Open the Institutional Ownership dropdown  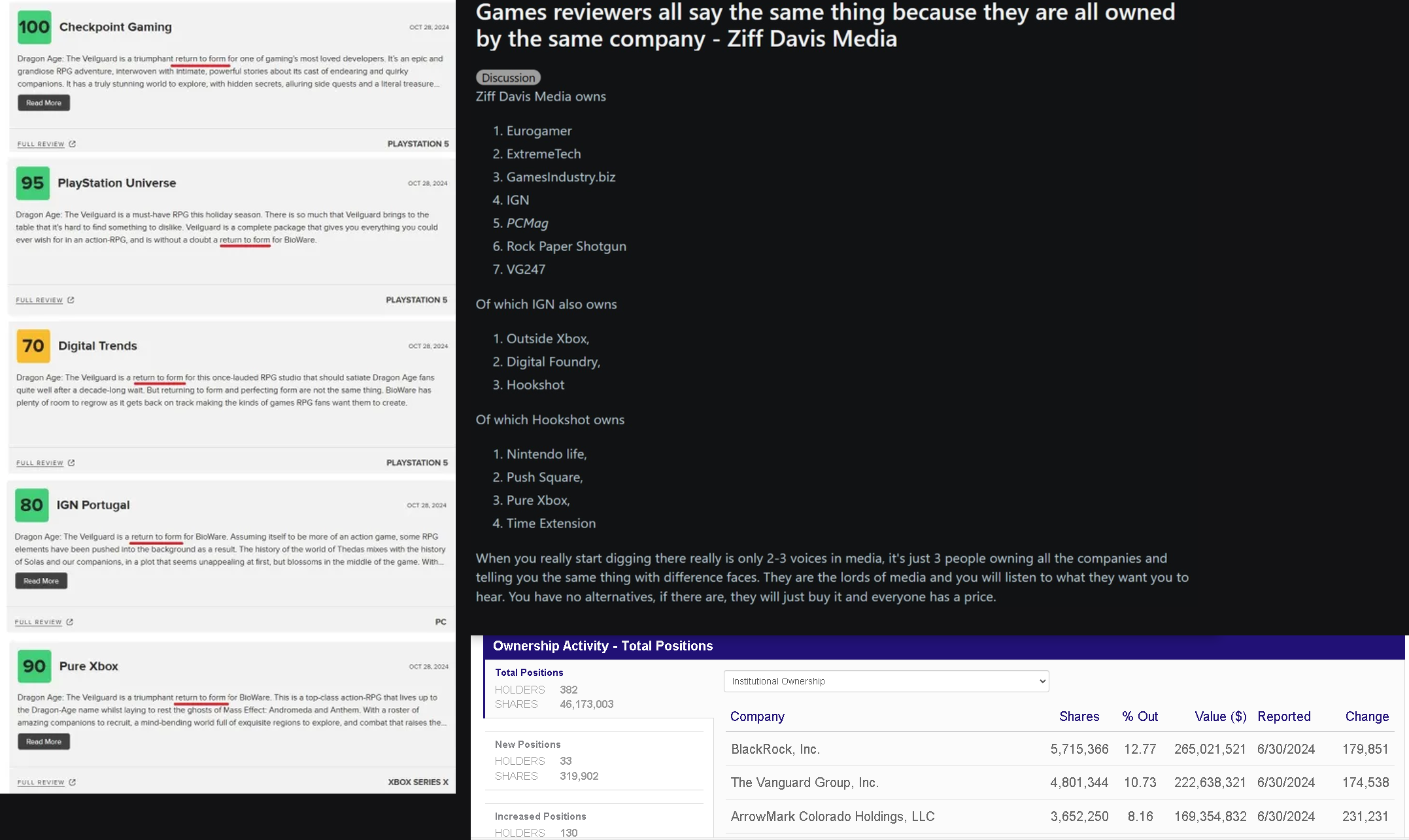coord(886,681)
